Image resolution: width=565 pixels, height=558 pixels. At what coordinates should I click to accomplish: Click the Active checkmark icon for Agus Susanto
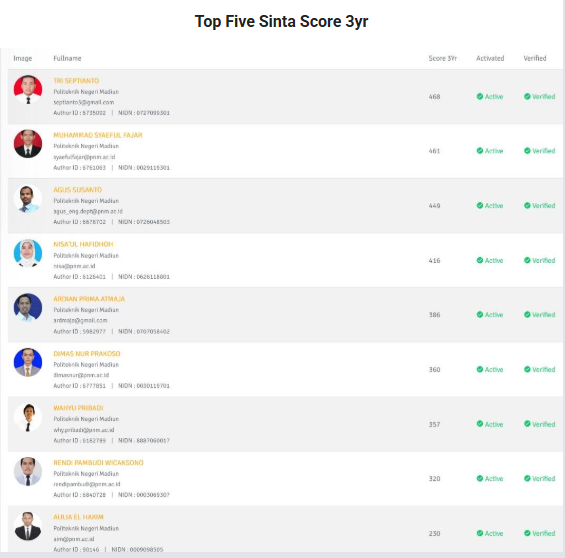coord(480,206)
